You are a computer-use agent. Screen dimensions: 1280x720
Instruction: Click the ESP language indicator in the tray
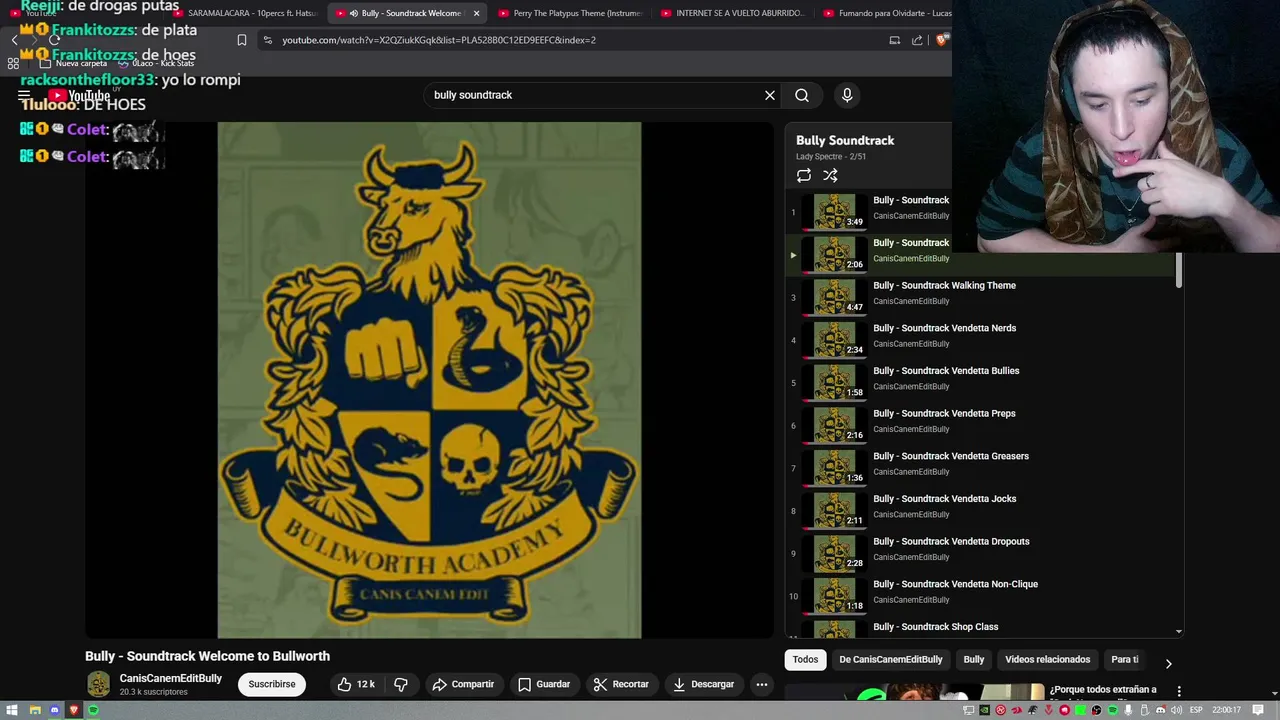[x=1196, y=710]
